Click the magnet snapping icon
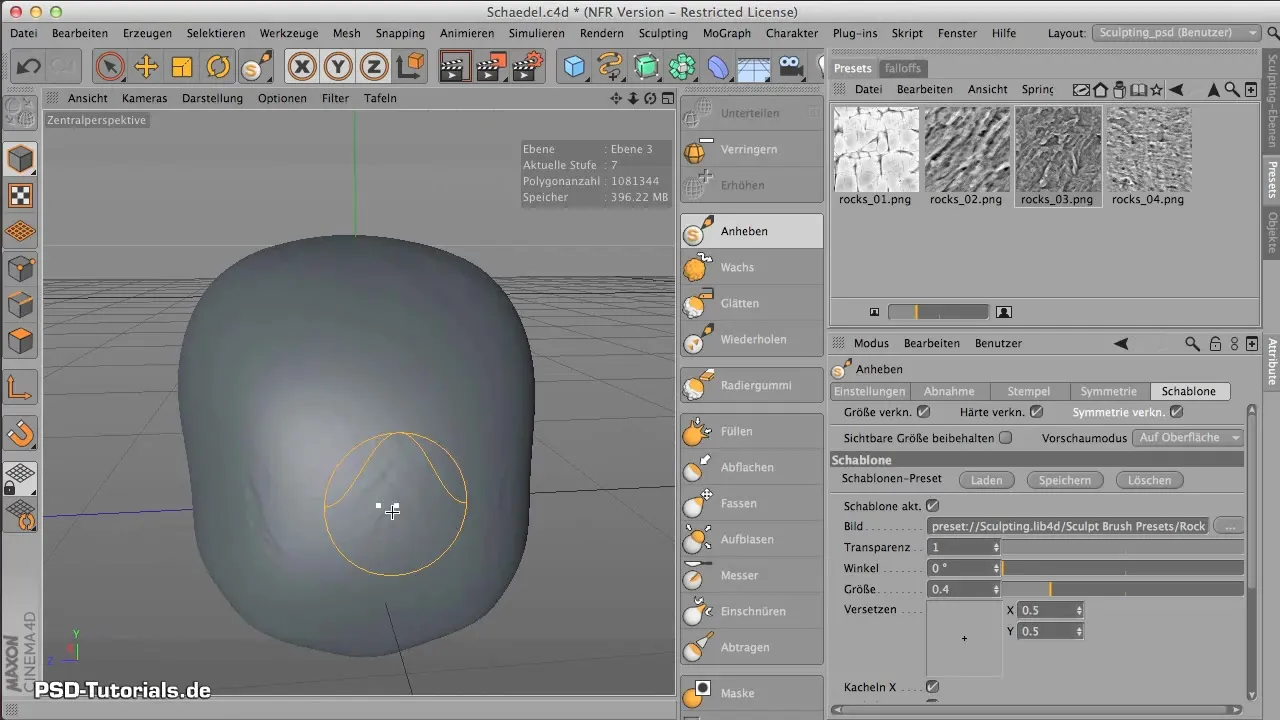Viewport: 1280px width, 720px height. pos(21,433)
